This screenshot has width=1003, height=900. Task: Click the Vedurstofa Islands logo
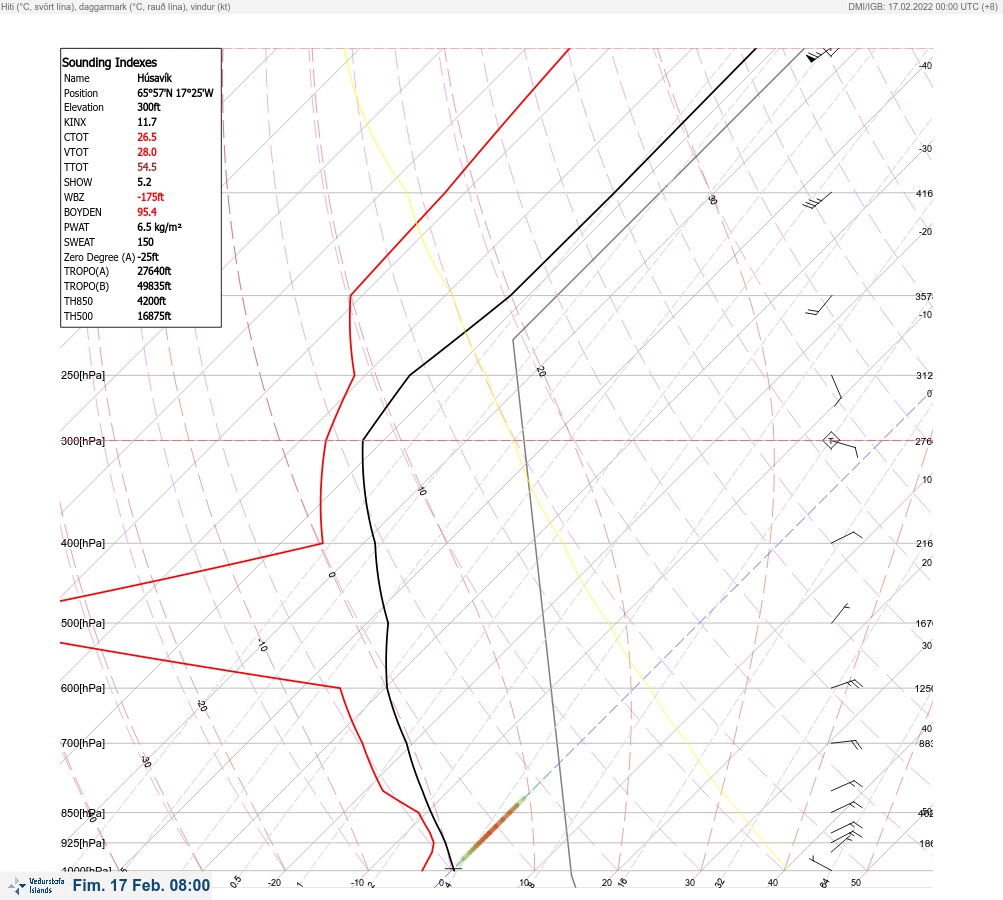pyautogui.click(x=36, y=885)
